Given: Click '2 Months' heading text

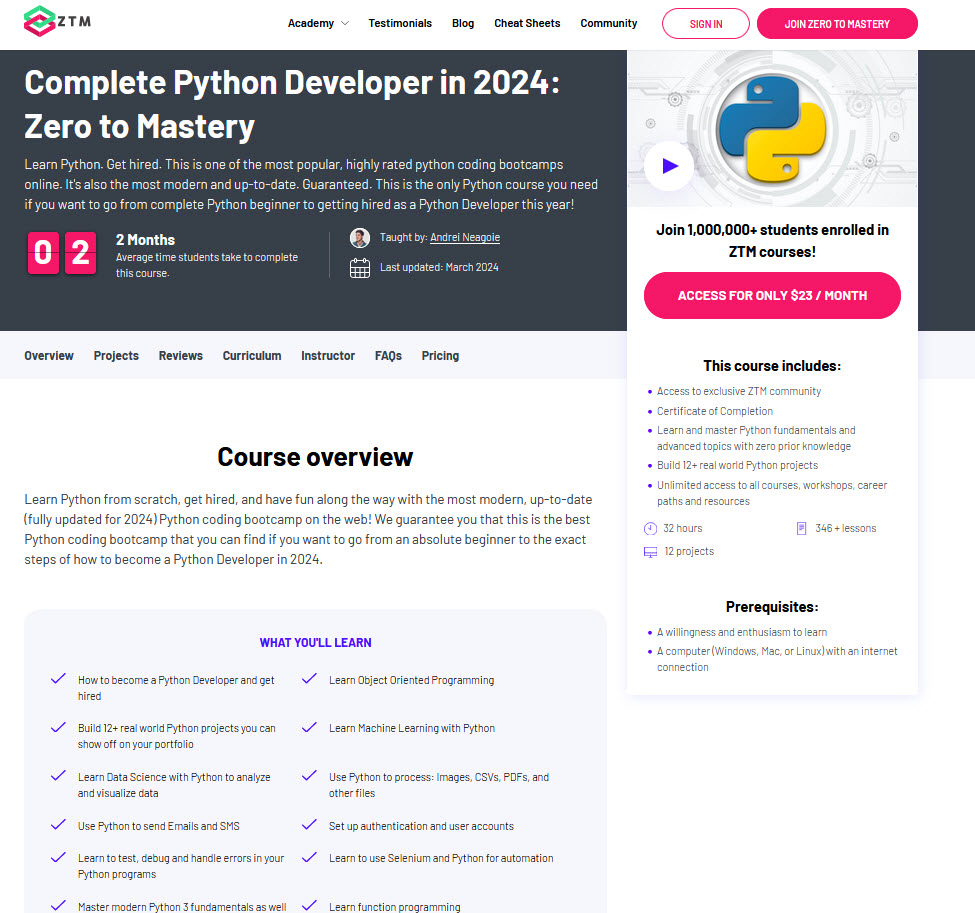Looking at the screenshot, I should point(145,240).
